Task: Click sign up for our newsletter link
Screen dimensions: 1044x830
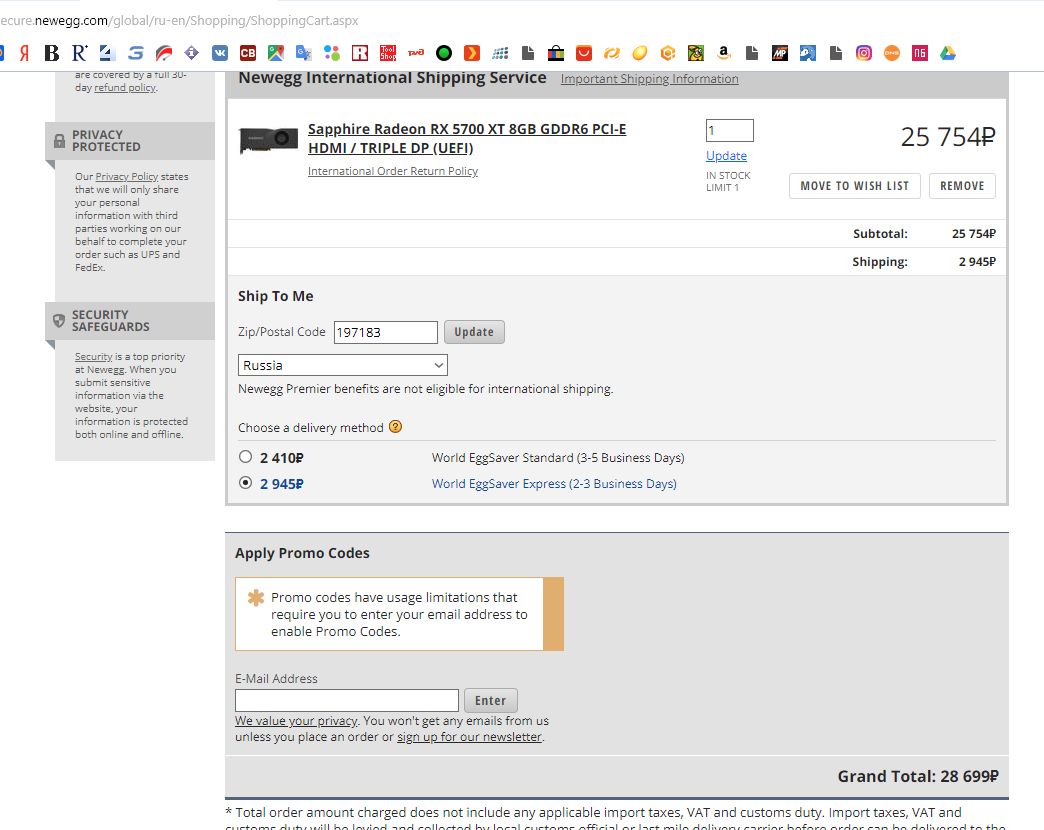Action: pos(469,737)
